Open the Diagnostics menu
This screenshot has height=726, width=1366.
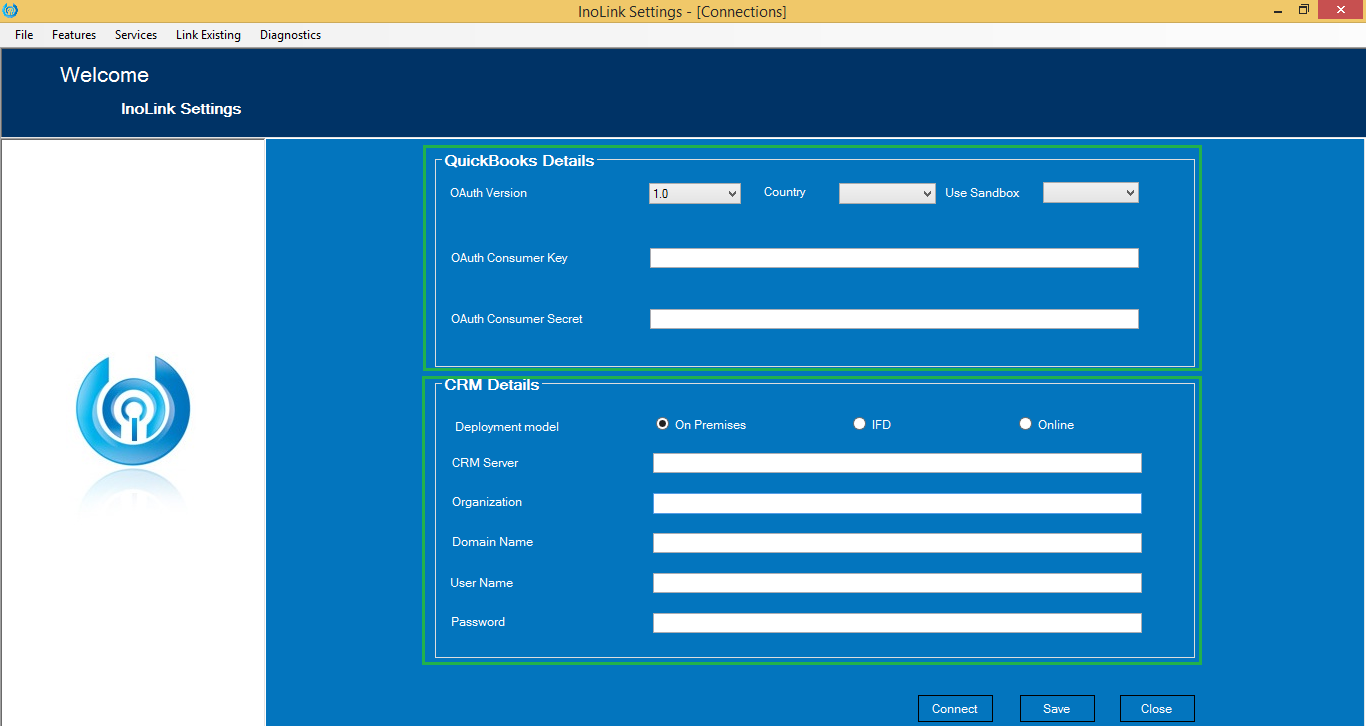[x=290, y=35]
